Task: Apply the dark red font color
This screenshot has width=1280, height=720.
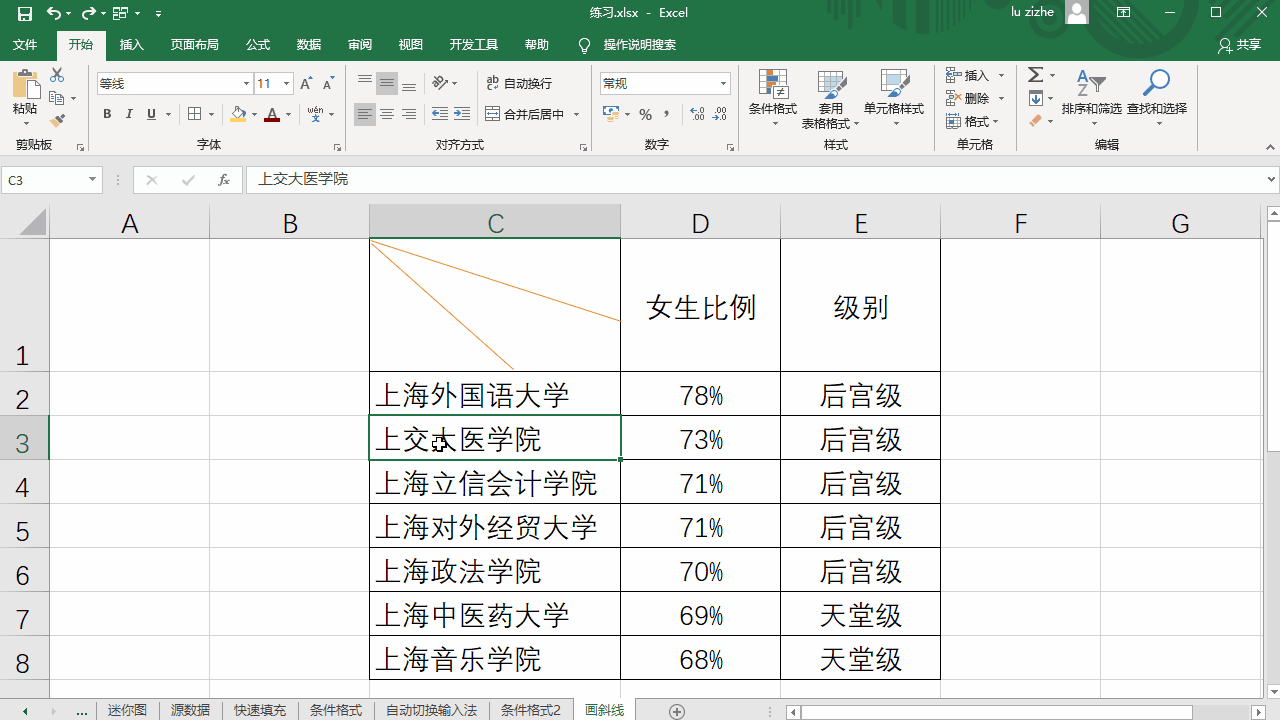Action: [x=272, y=115]
